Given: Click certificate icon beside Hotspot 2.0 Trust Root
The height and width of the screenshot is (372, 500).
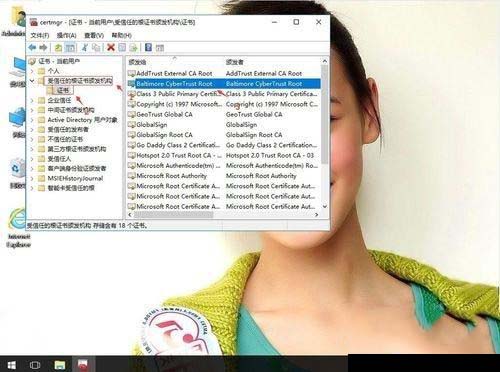Looking at the screenshot, I should (x=132, y=156).
